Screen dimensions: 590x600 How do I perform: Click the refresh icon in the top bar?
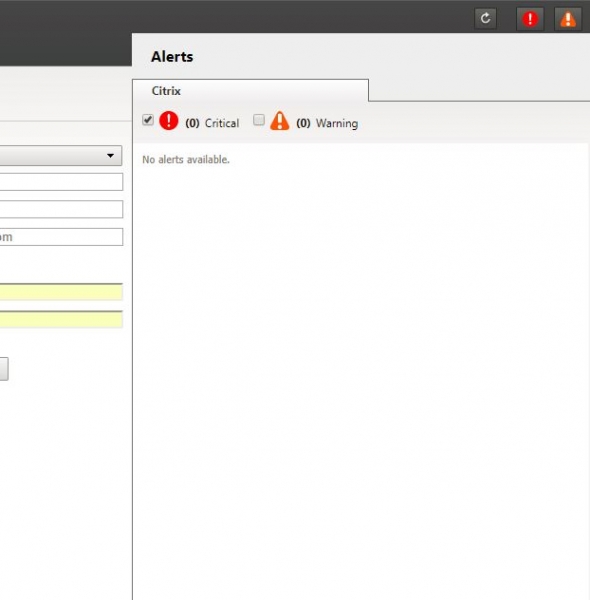point(485,18)
